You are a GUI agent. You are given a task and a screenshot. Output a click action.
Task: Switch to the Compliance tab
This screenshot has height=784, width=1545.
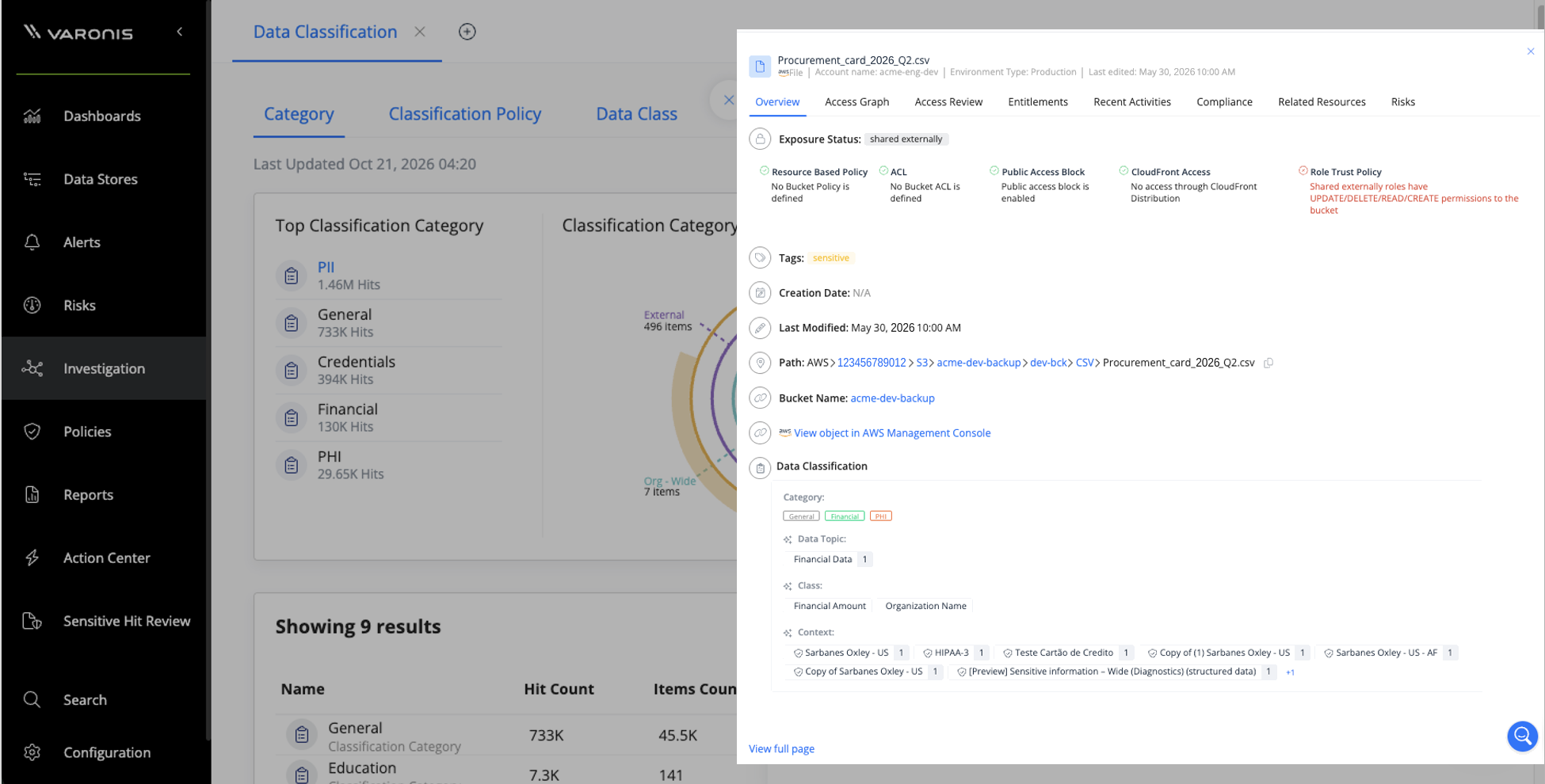point(1224,102)
